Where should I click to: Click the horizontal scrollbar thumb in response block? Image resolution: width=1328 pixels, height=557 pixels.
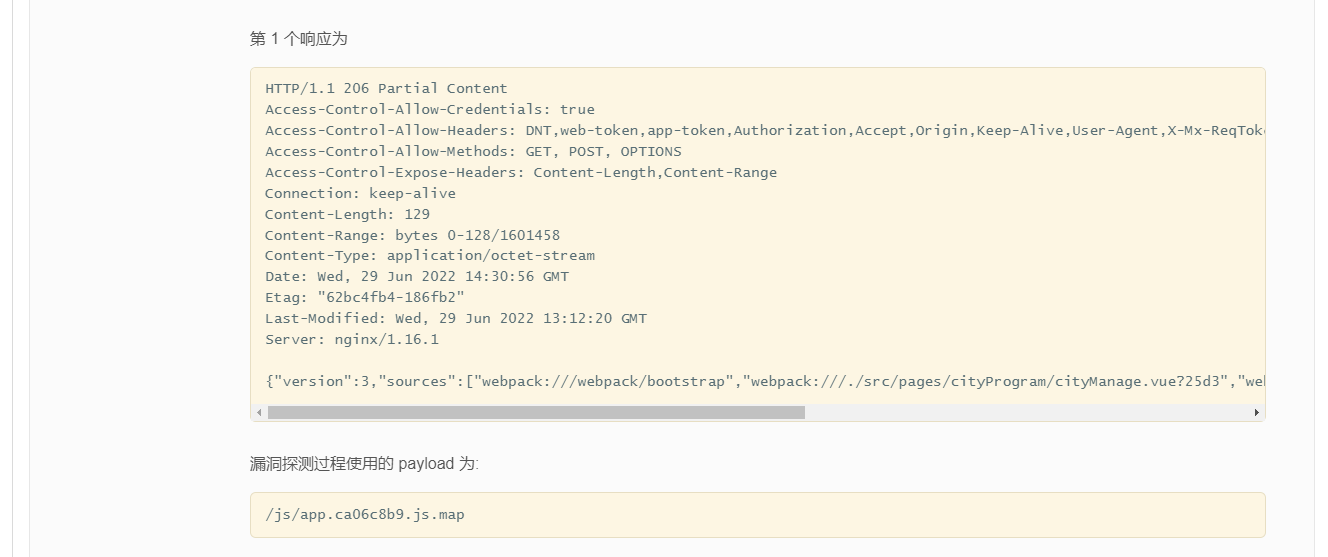point(536,412)
